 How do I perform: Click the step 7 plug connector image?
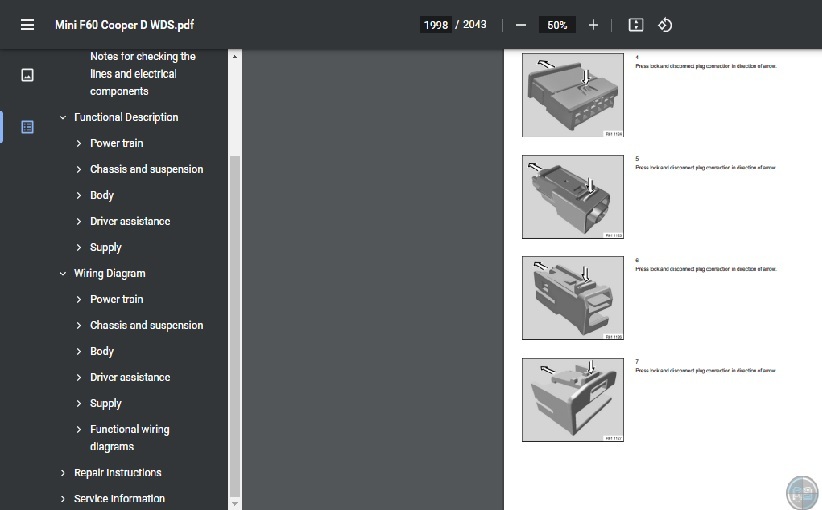[572, 399]
